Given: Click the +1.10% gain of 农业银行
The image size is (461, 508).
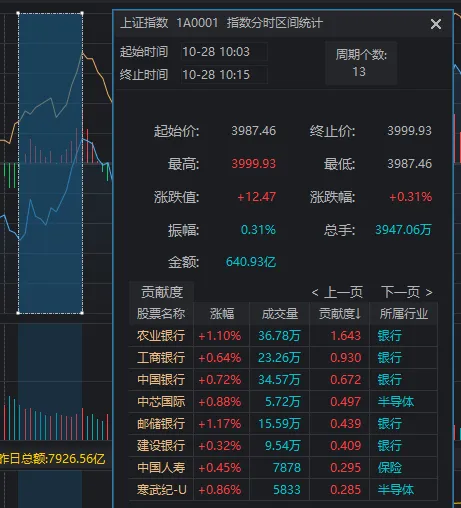Looking at the screenshot, I should (220, 336).
